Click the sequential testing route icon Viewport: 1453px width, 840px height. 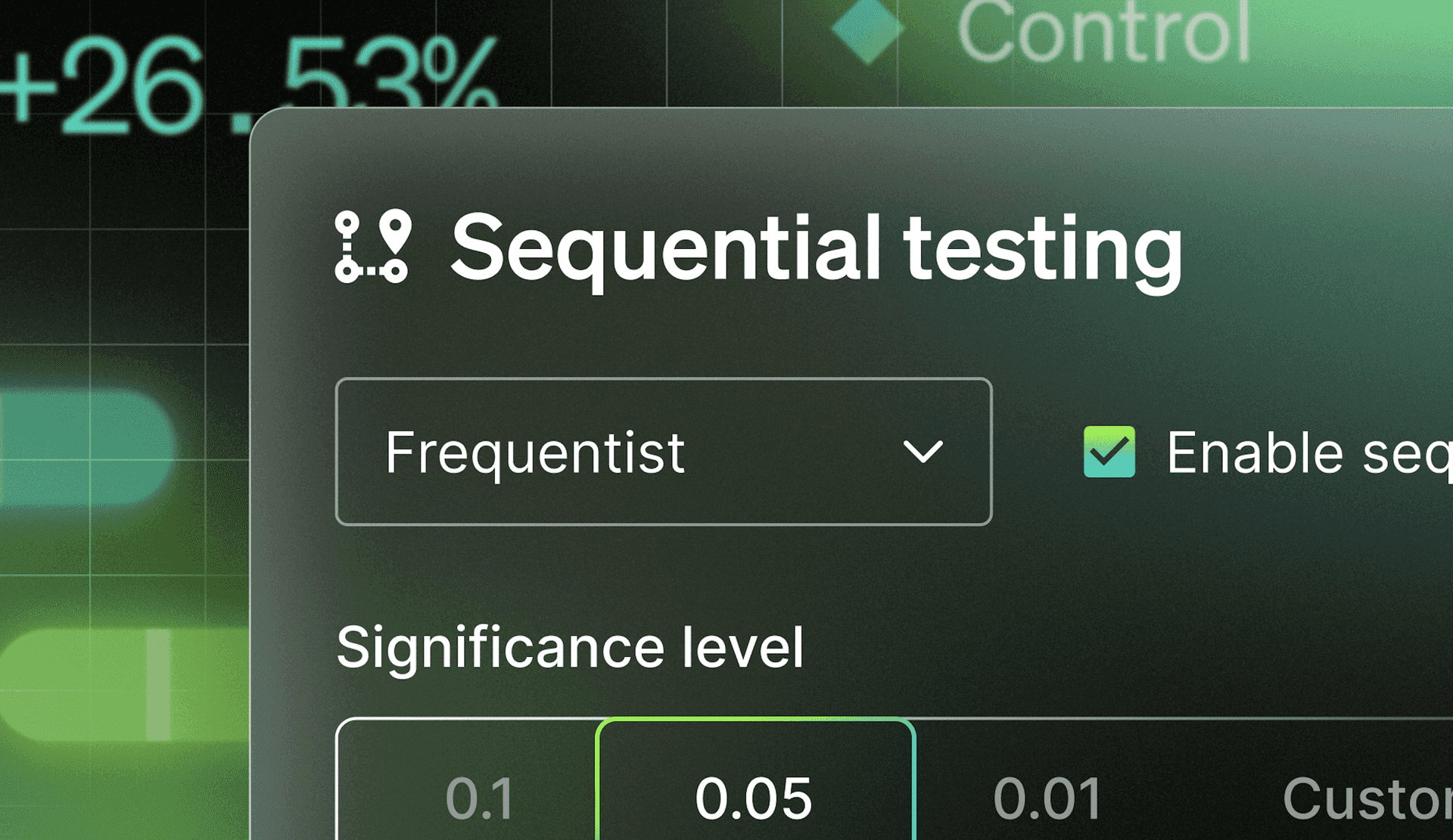(x=374, y=250)
